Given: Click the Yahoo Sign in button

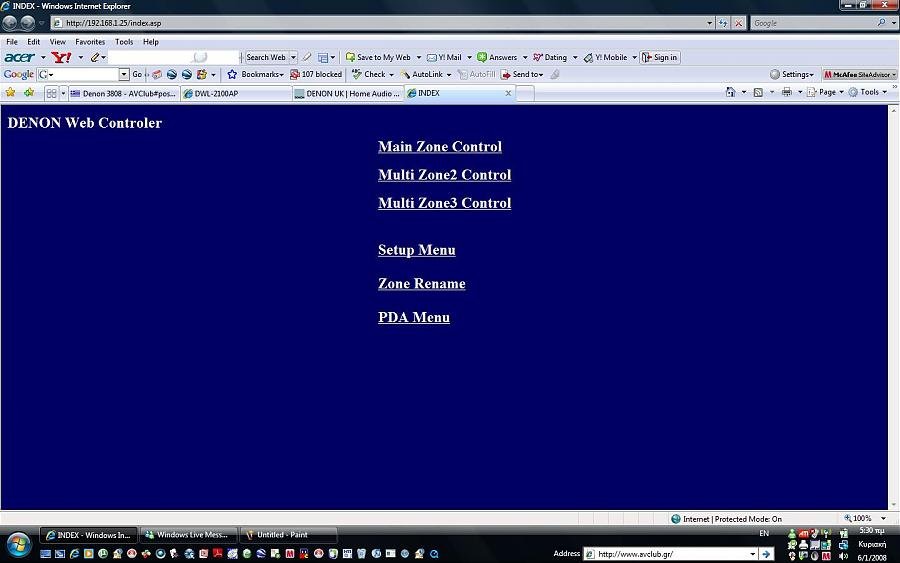Looking at the screenshot, I should coord(660,57).
